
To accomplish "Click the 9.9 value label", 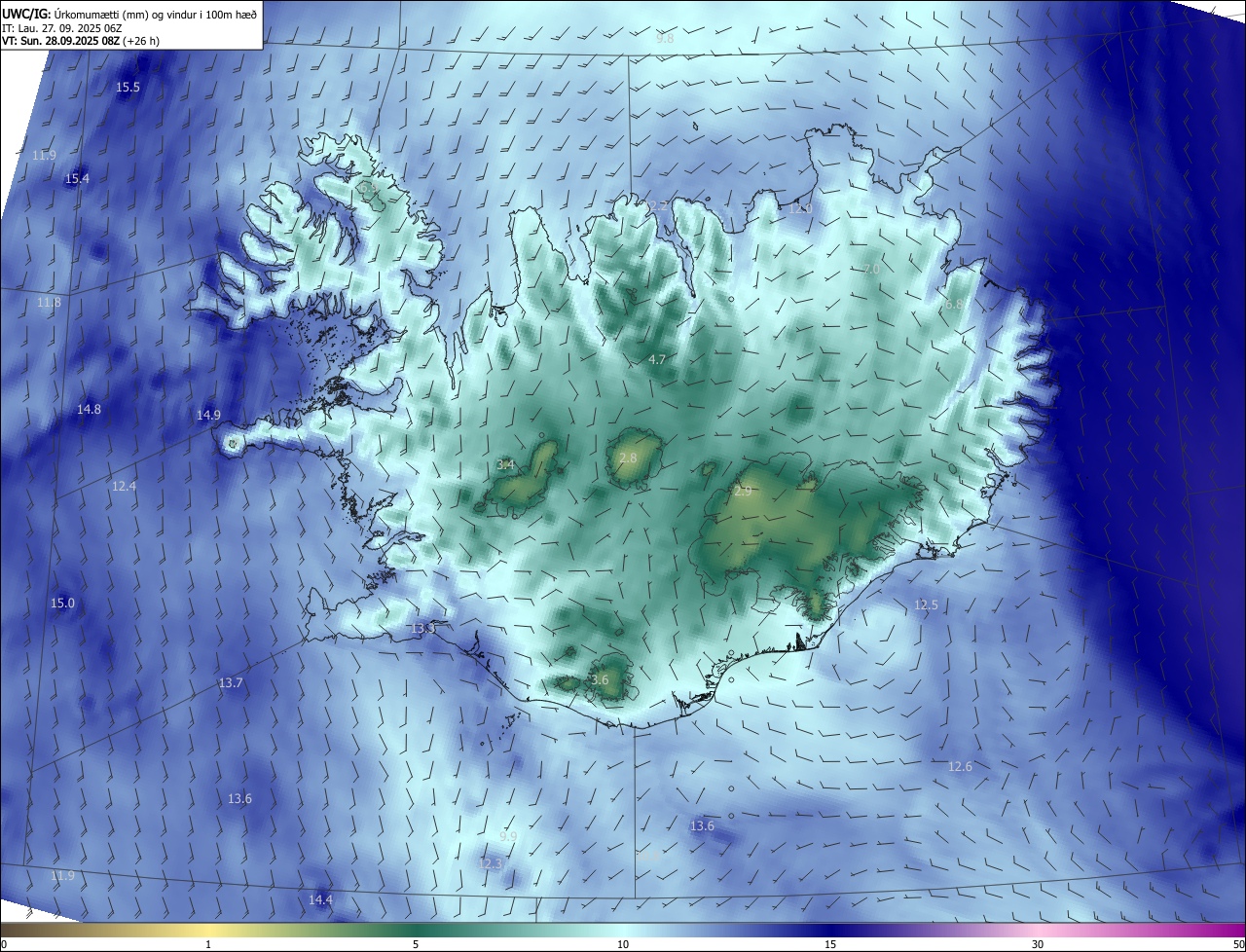I will pos(508,836).
